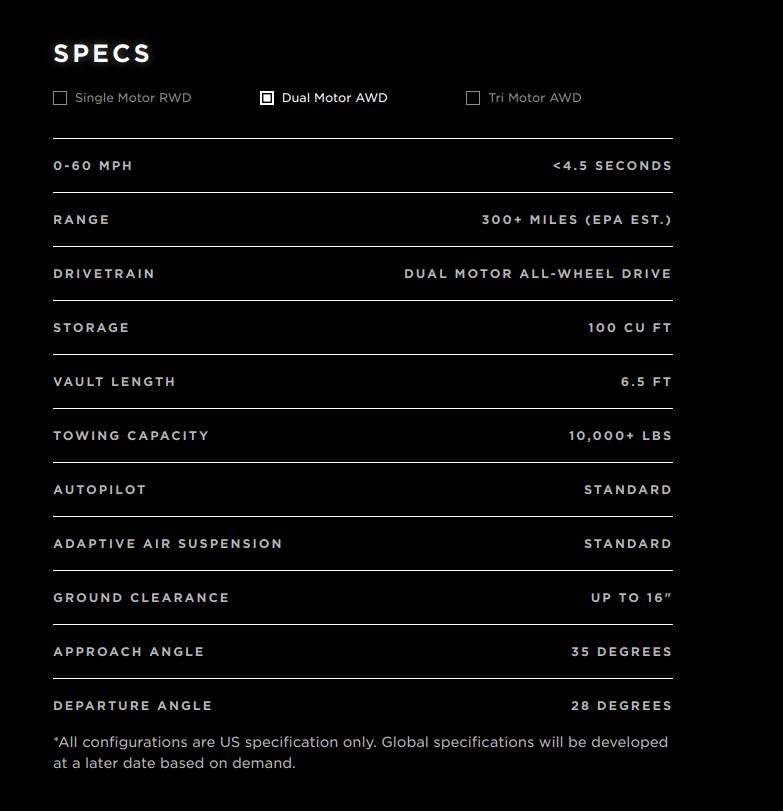
Task: Click the VAULT LENGTH spec label
Action: click(114, 382)
